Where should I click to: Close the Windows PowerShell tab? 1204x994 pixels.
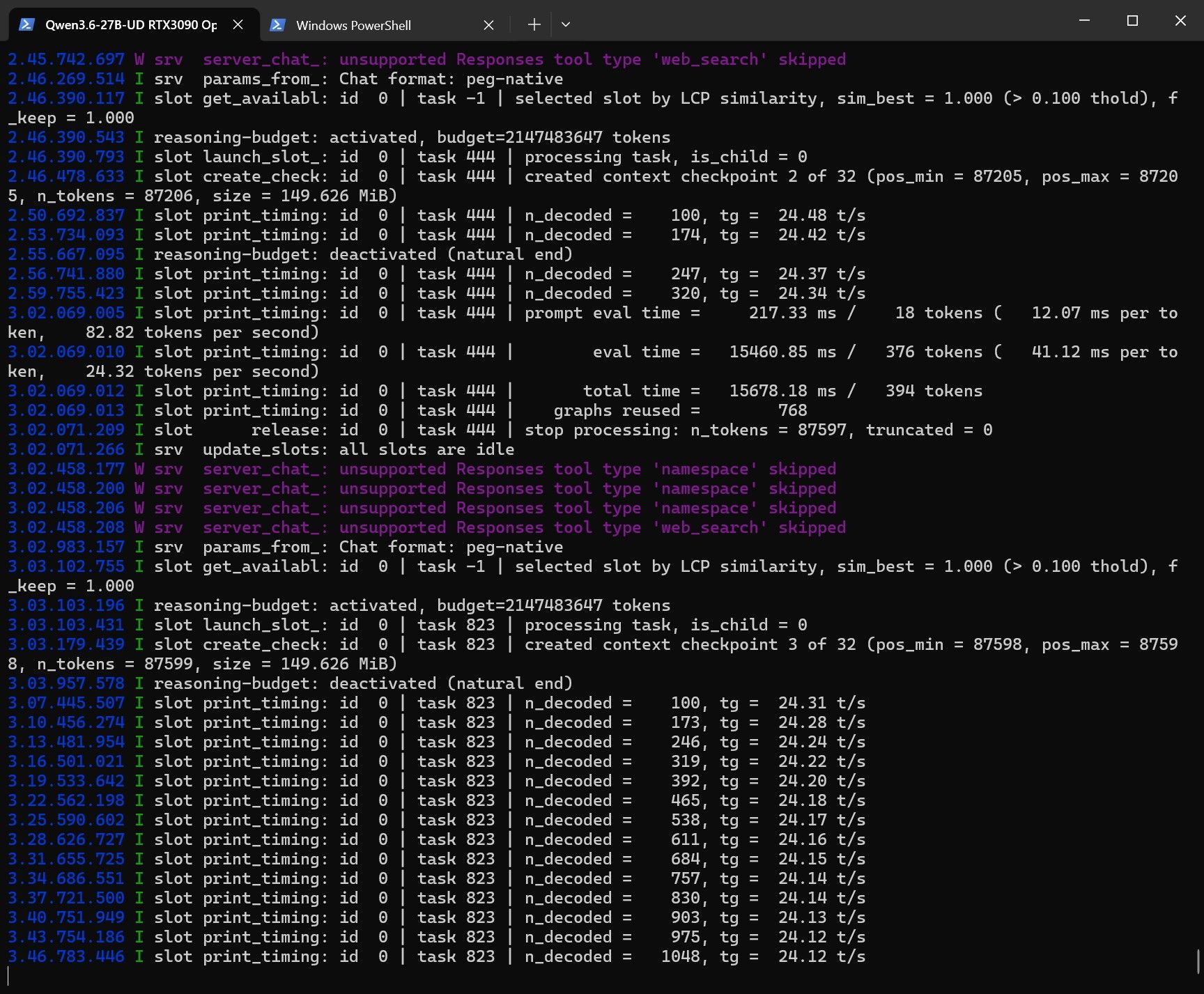pos(488,25)
